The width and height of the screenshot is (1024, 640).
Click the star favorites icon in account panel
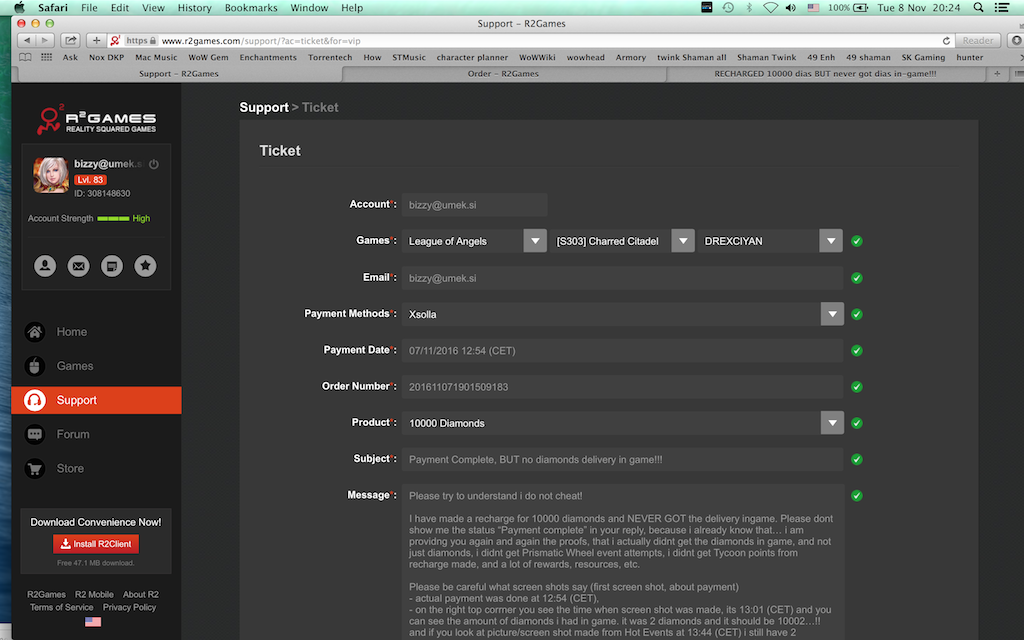(145, 265)
